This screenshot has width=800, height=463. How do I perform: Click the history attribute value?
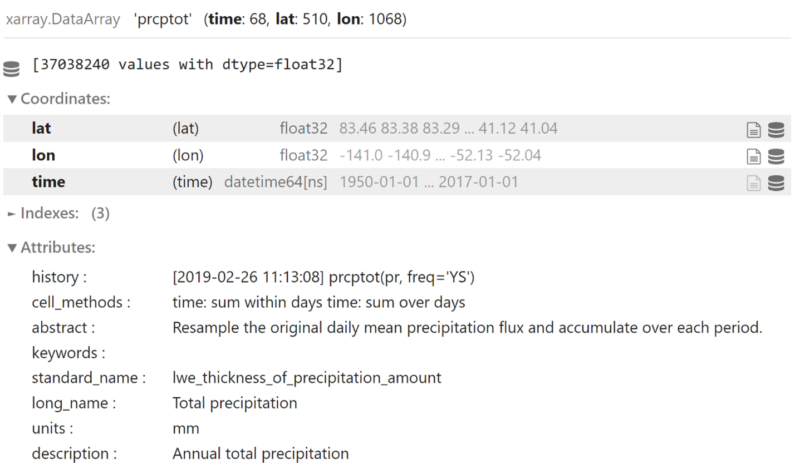click(323, 277)
